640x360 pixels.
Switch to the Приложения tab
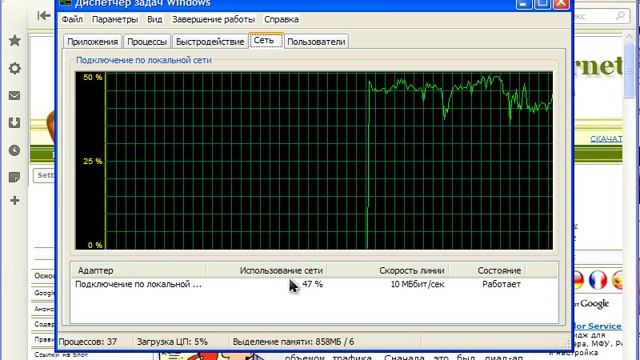(x=93, y=42)
